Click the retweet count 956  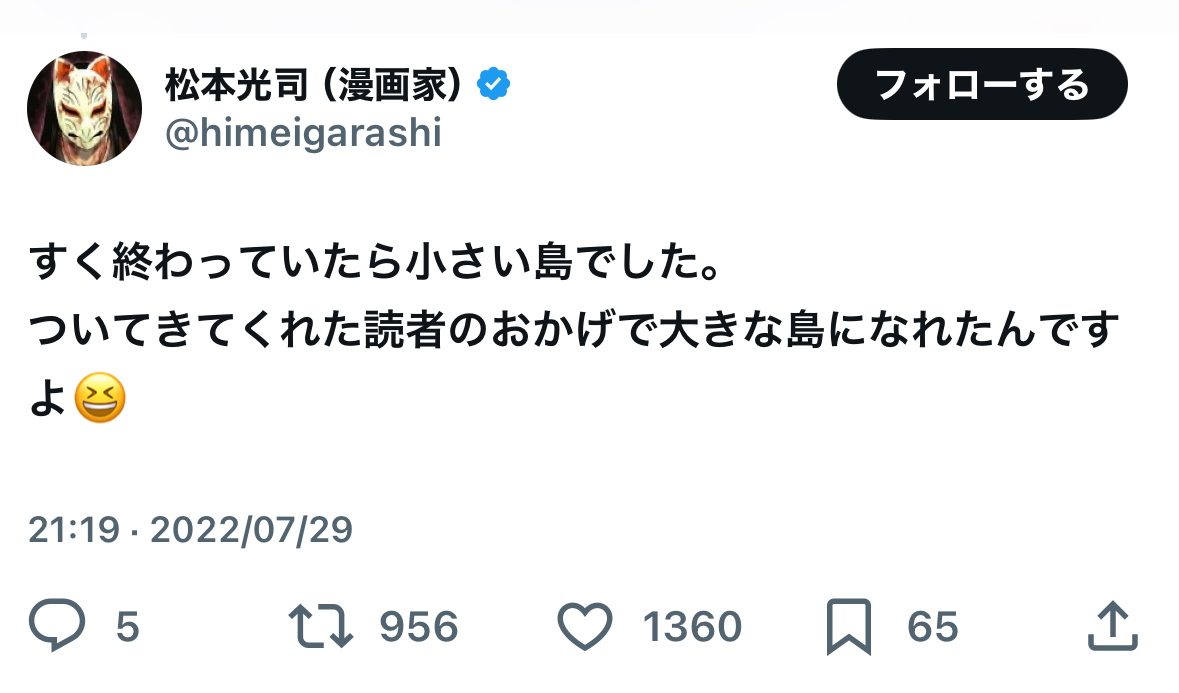coord(418,628)
